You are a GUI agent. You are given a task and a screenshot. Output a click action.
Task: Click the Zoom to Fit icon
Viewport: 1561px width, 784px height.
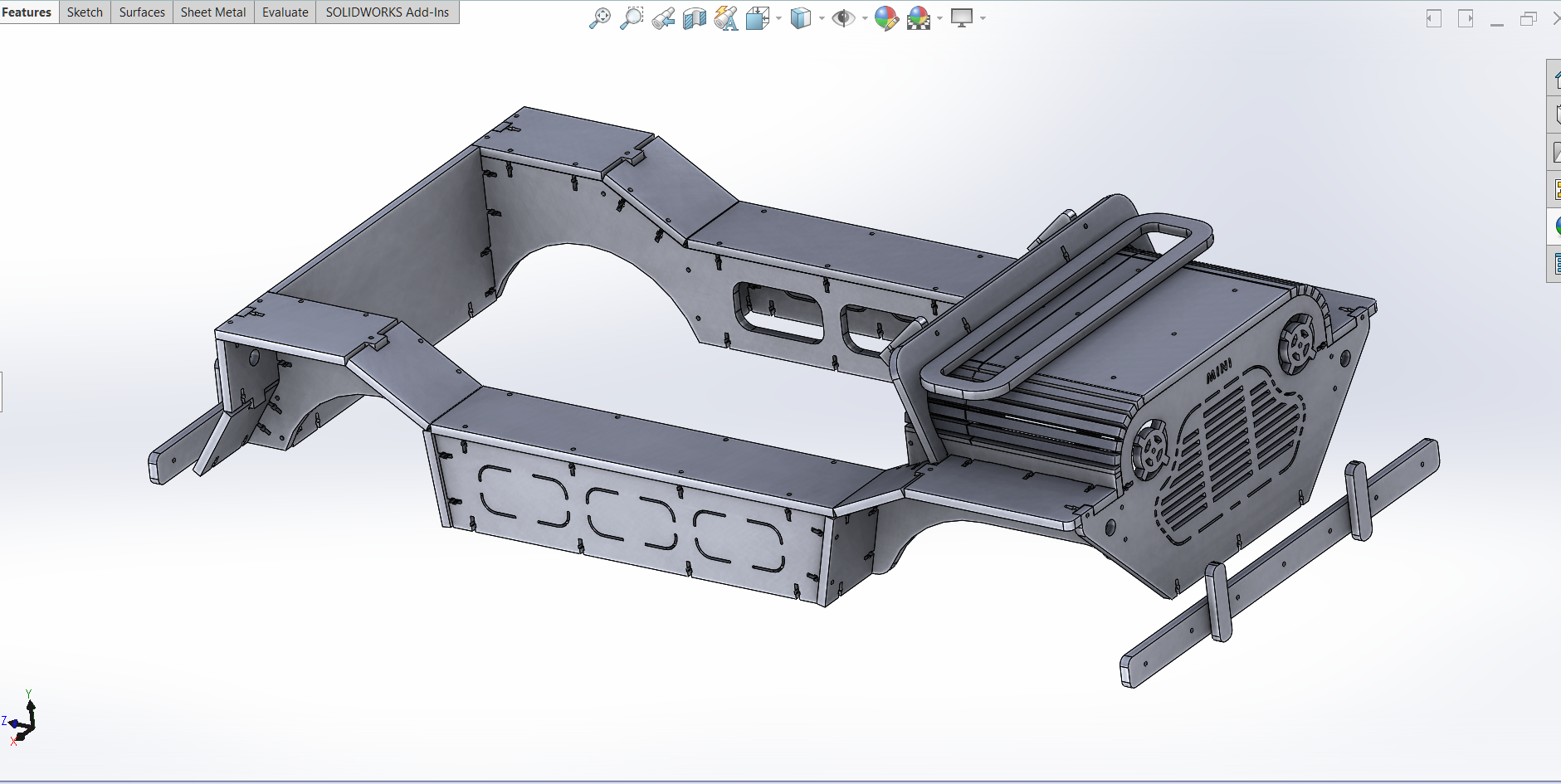click(599, 18)
